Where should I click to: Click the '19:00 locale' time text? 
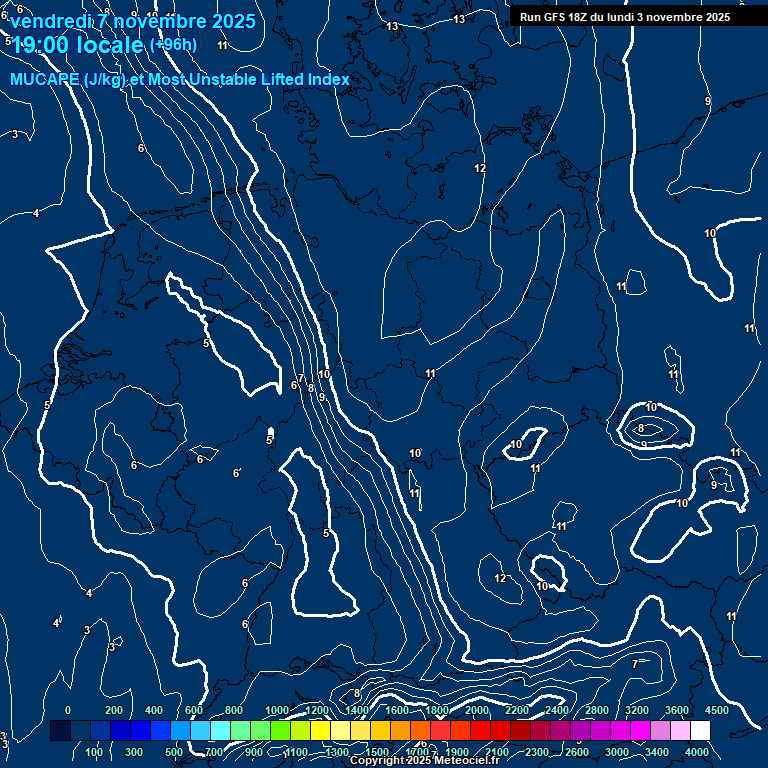click(77, 45)
